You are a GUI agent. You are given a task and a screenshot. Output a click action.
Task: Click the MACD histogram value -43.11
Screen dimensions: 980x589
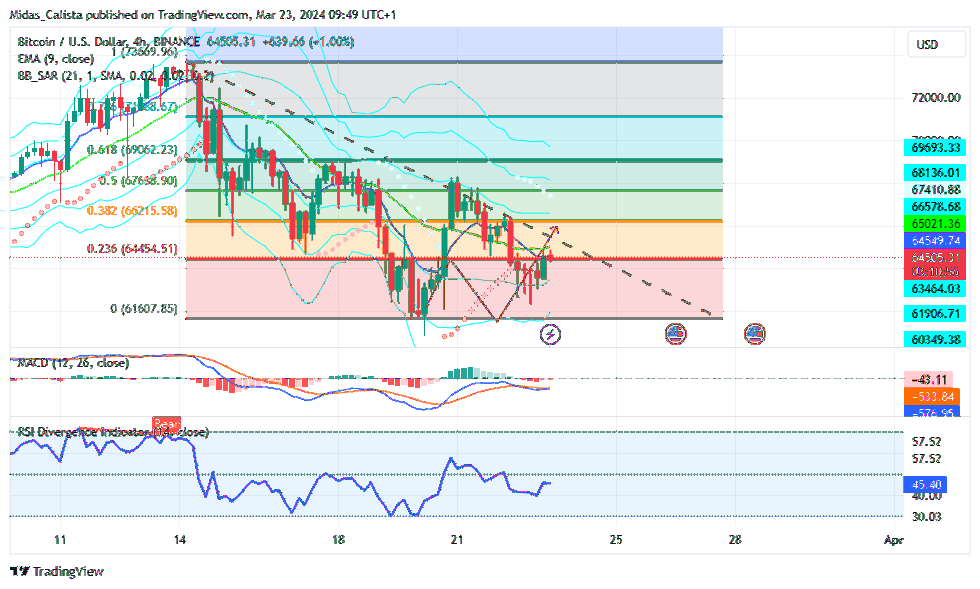pos(929,380)
